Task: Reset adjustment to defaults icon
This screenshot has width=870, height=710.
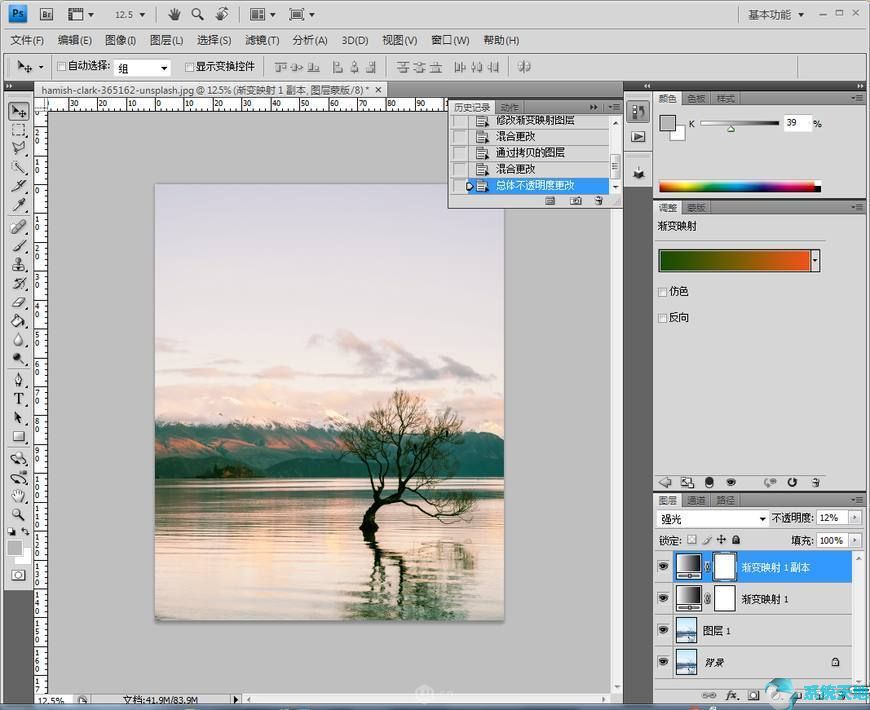Action: [x=792, y=483]
